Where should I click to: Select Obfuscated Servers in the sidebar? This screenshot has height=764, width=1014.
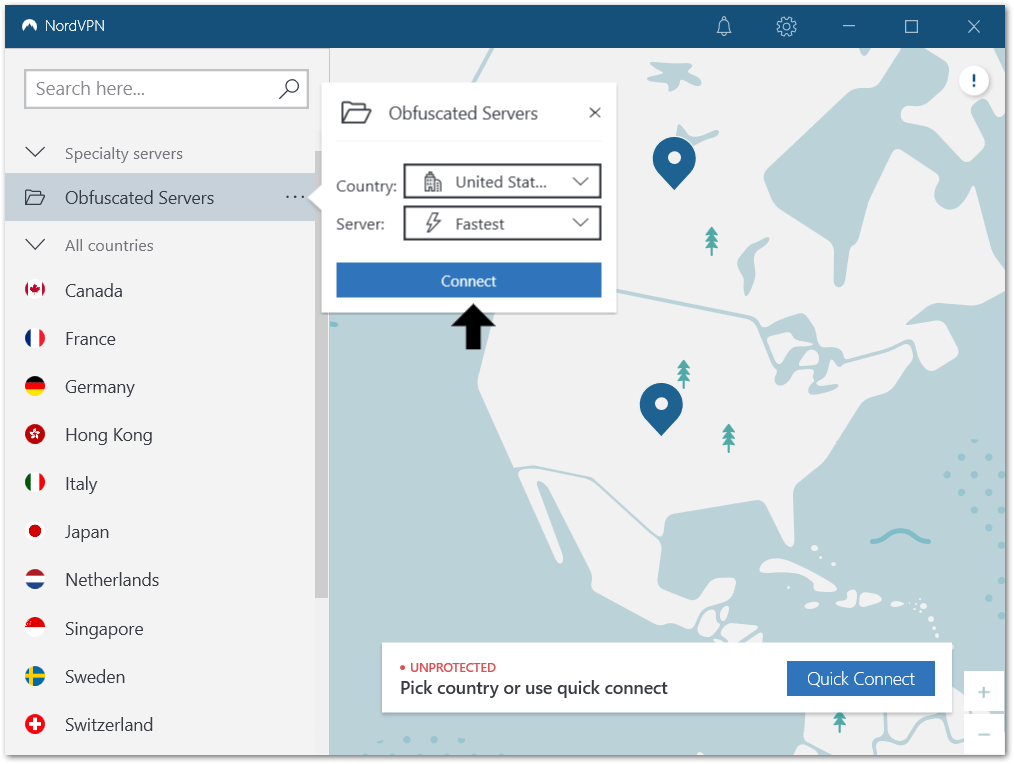click(160, 197)
